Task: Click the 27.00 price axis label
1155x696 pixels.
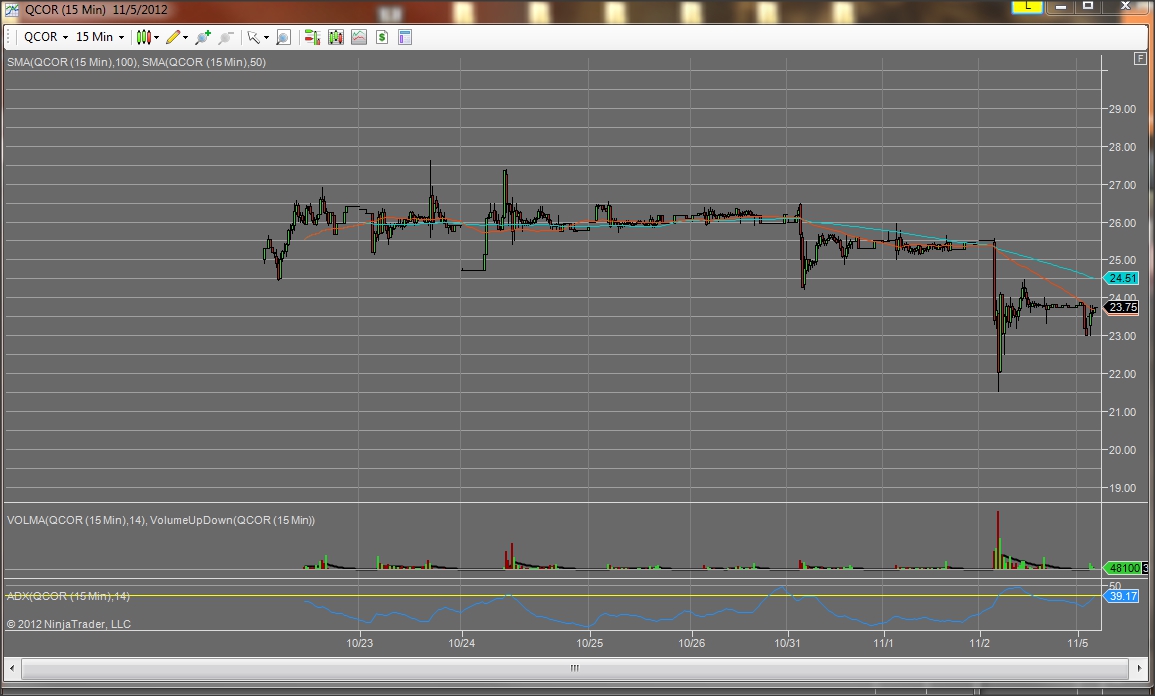Action: point(1123,185)
